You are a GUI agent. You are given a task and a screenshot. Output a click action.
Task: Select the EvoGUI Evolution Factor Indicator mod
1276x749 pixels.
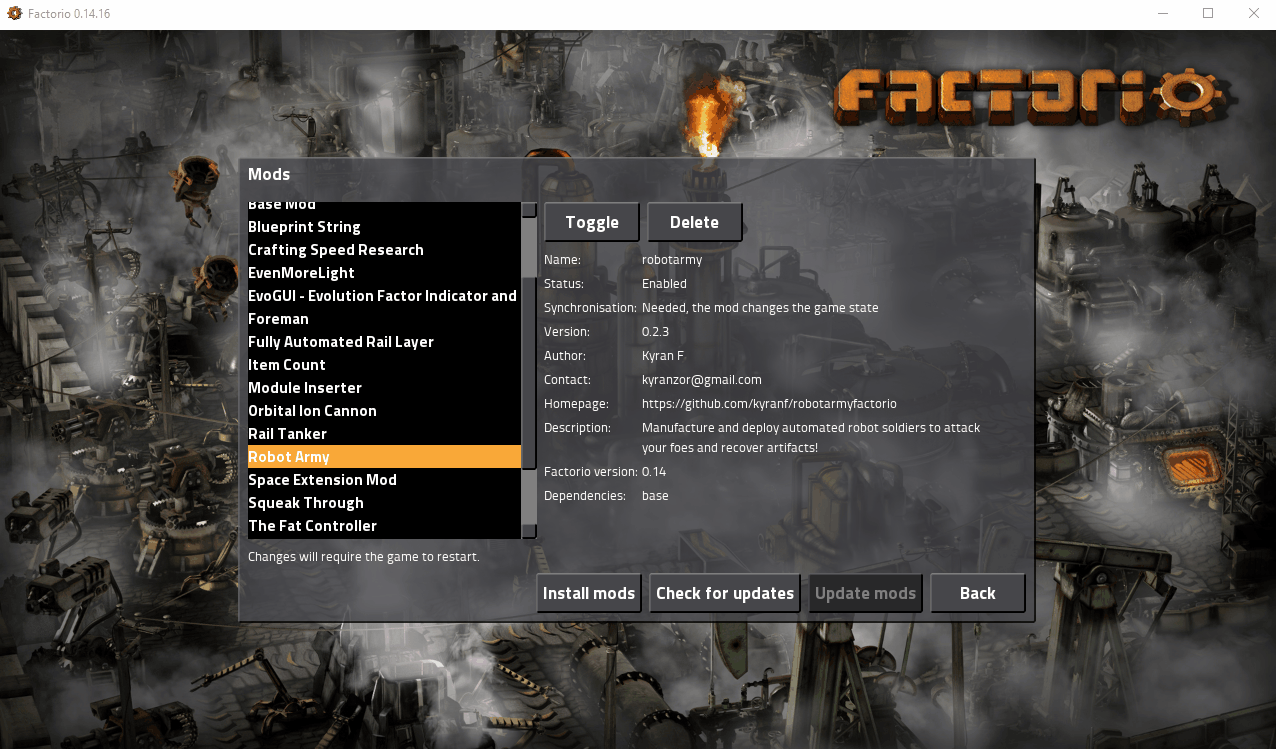click(382, 296)
